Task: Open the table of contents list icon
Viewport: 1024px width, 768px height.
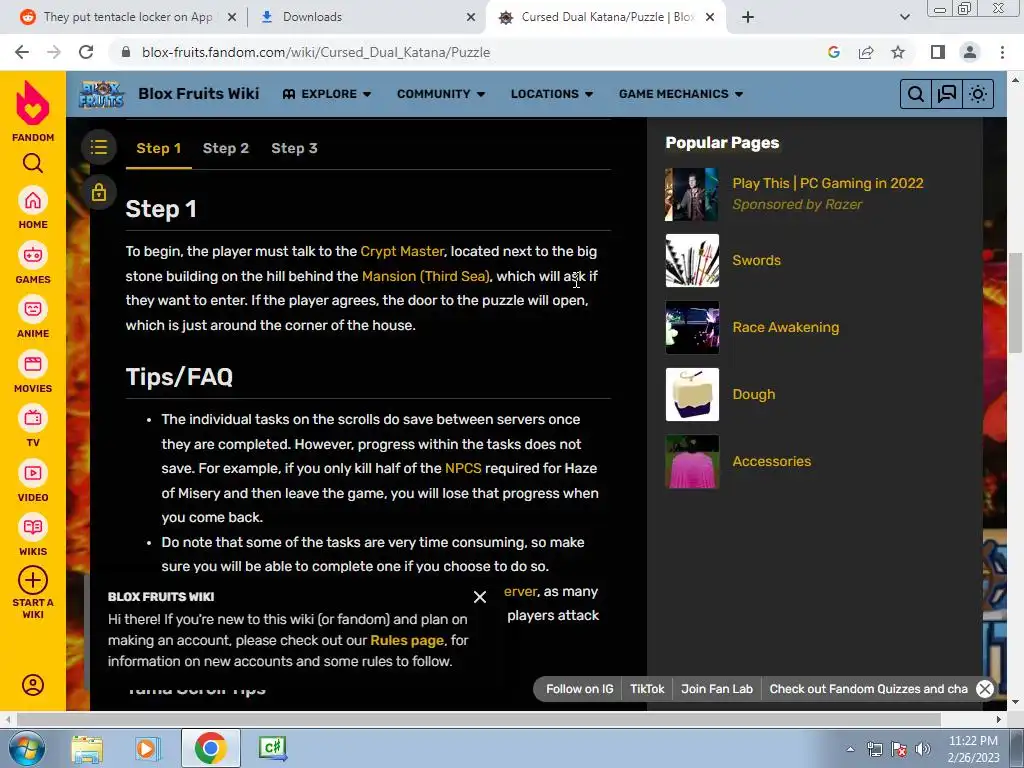Action: click(x=99, y=147)
